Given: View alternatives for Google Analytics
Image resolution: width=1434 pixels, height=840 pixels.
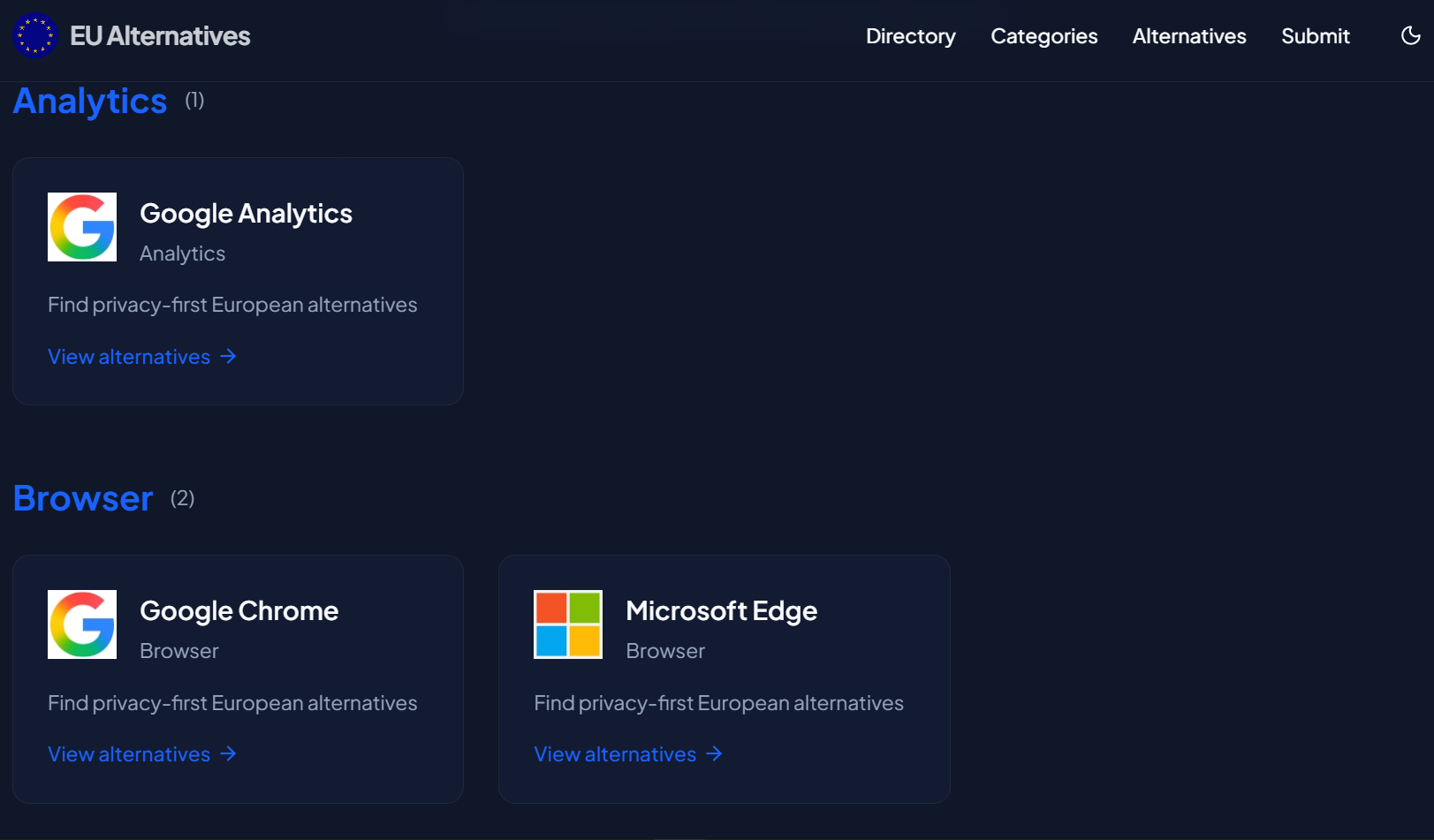Looking at the screenshot, I should pyautogui.click(x=129, y=357).
